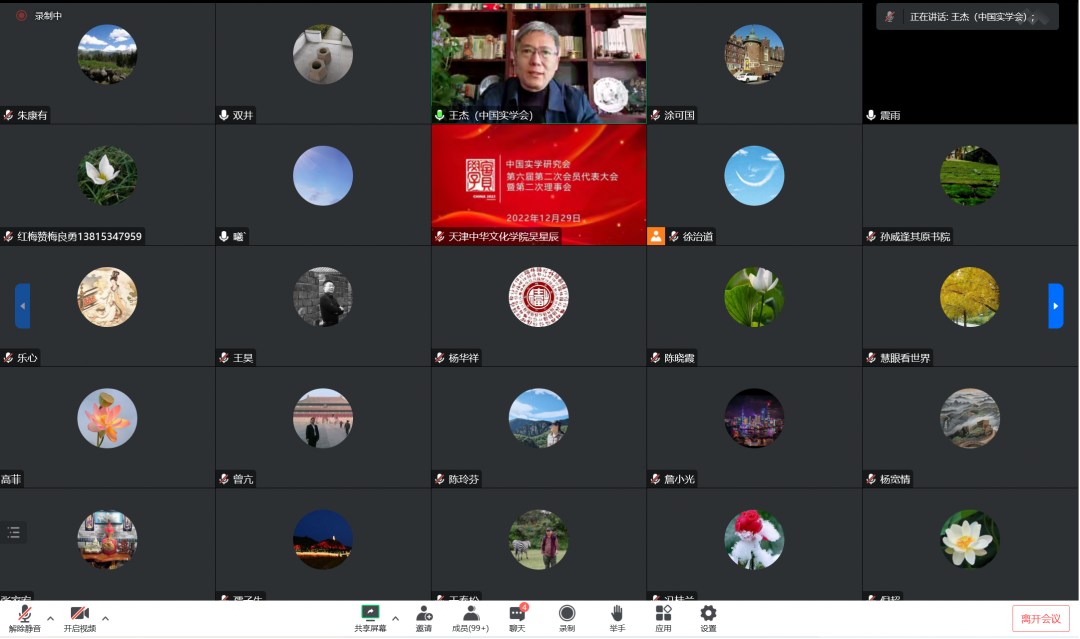The width and height of the screenshot is (1080, 639).
Task: Open the 成员 participants list
Action: 470,617
